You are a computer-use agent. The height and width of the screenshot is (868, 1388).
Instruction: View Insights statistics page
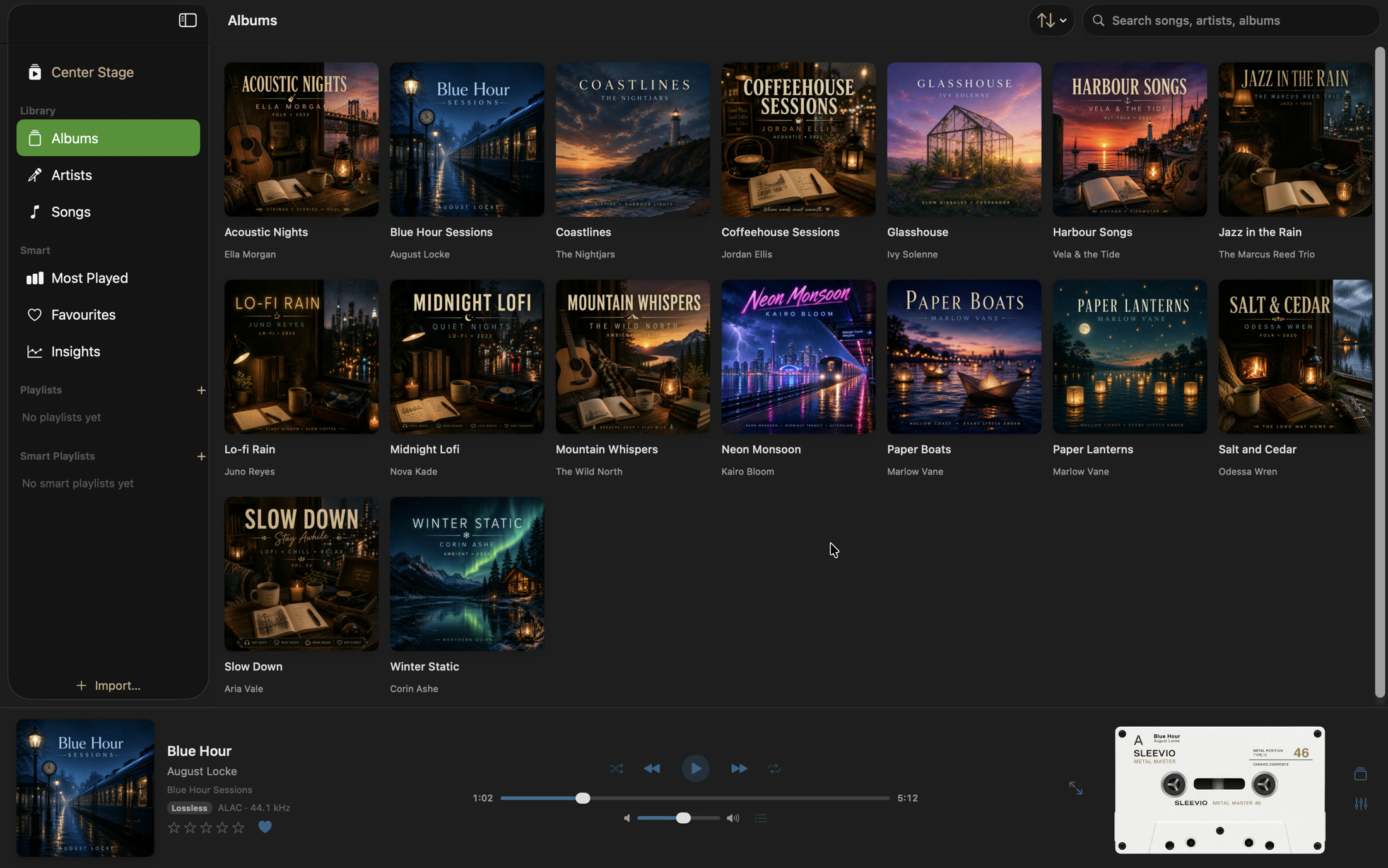coord(108,351)
